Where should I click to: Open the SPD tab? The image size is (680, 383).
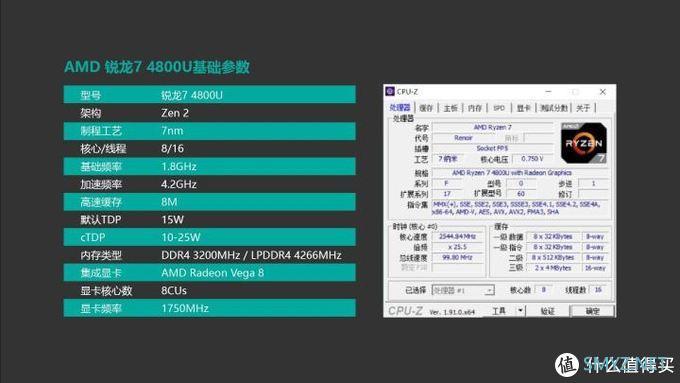pyautogui.click(x=499, y=108)
